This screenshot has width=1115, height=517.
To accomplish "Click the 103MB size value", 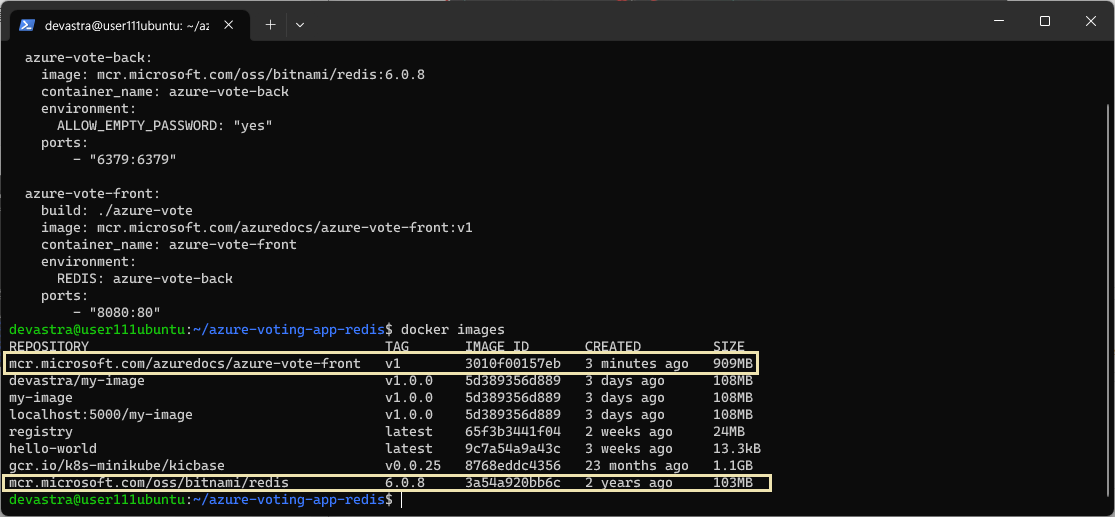I will point(732,484).
